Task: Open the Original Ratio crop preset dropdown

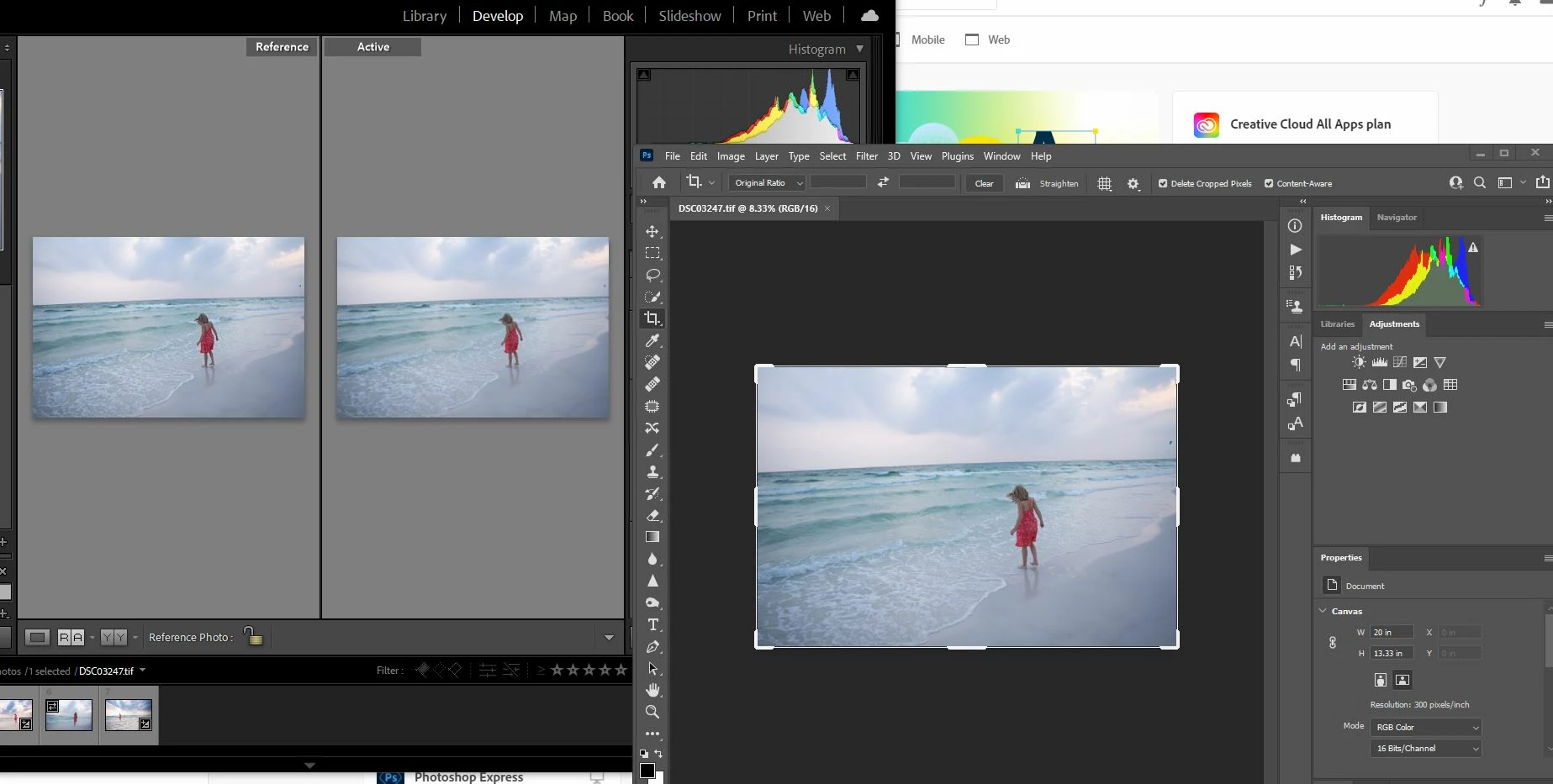Action: pos(768,183)
